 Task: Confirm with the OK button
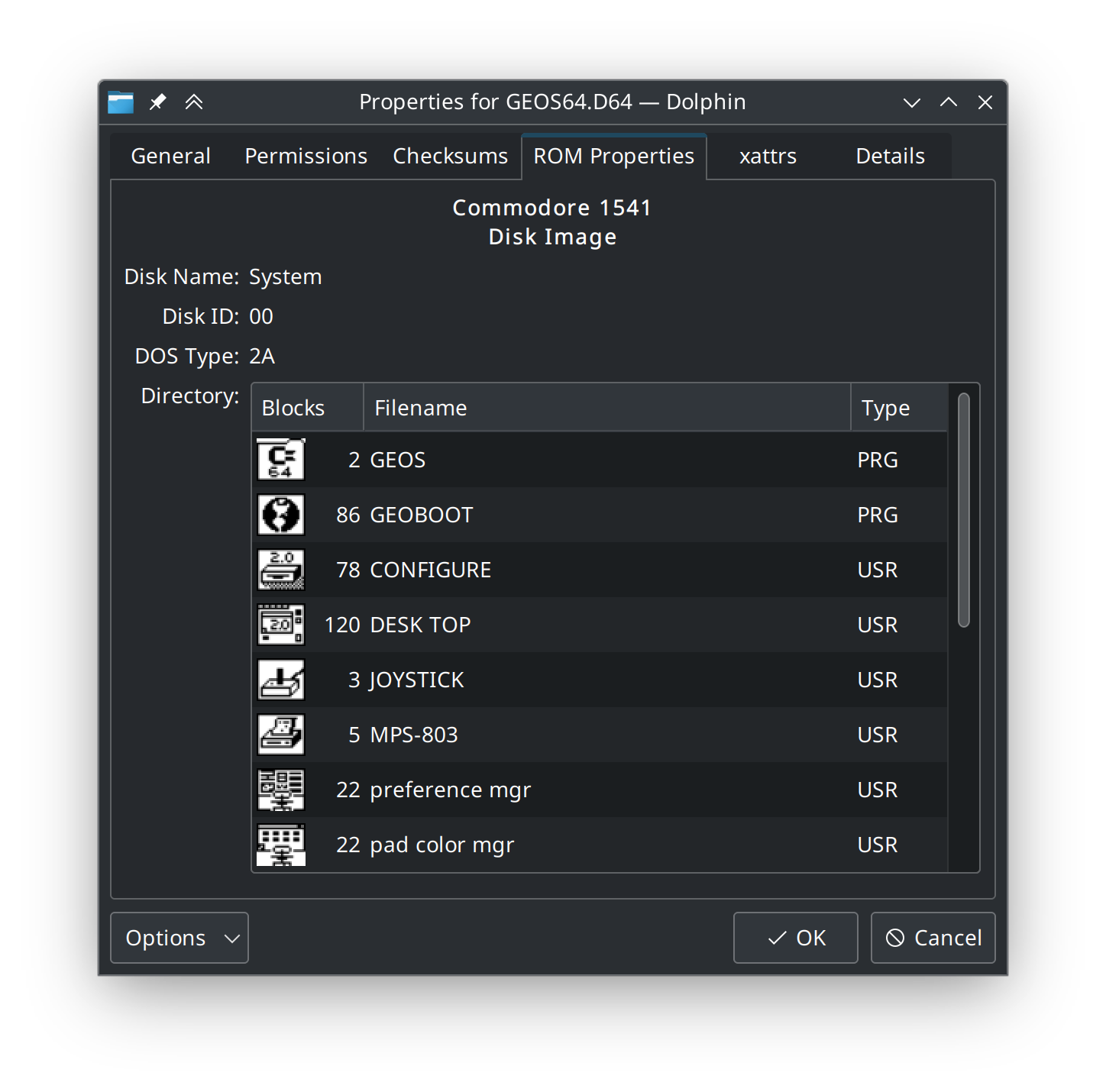[x=796, y=938]
